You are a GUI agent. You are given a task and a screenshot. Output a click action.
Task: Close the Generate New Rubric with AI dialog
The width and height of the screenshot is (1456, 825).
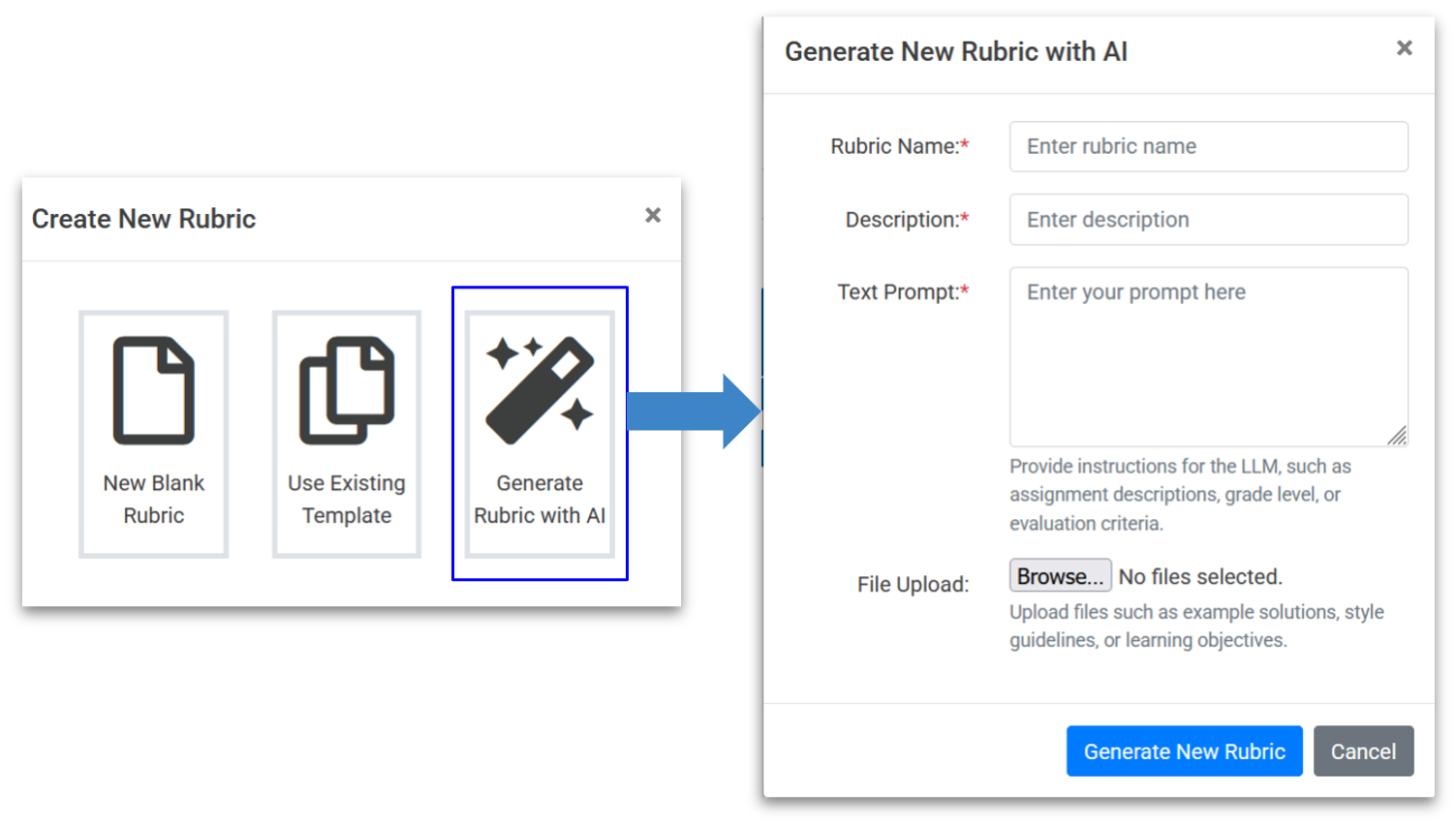point(1404,48)
